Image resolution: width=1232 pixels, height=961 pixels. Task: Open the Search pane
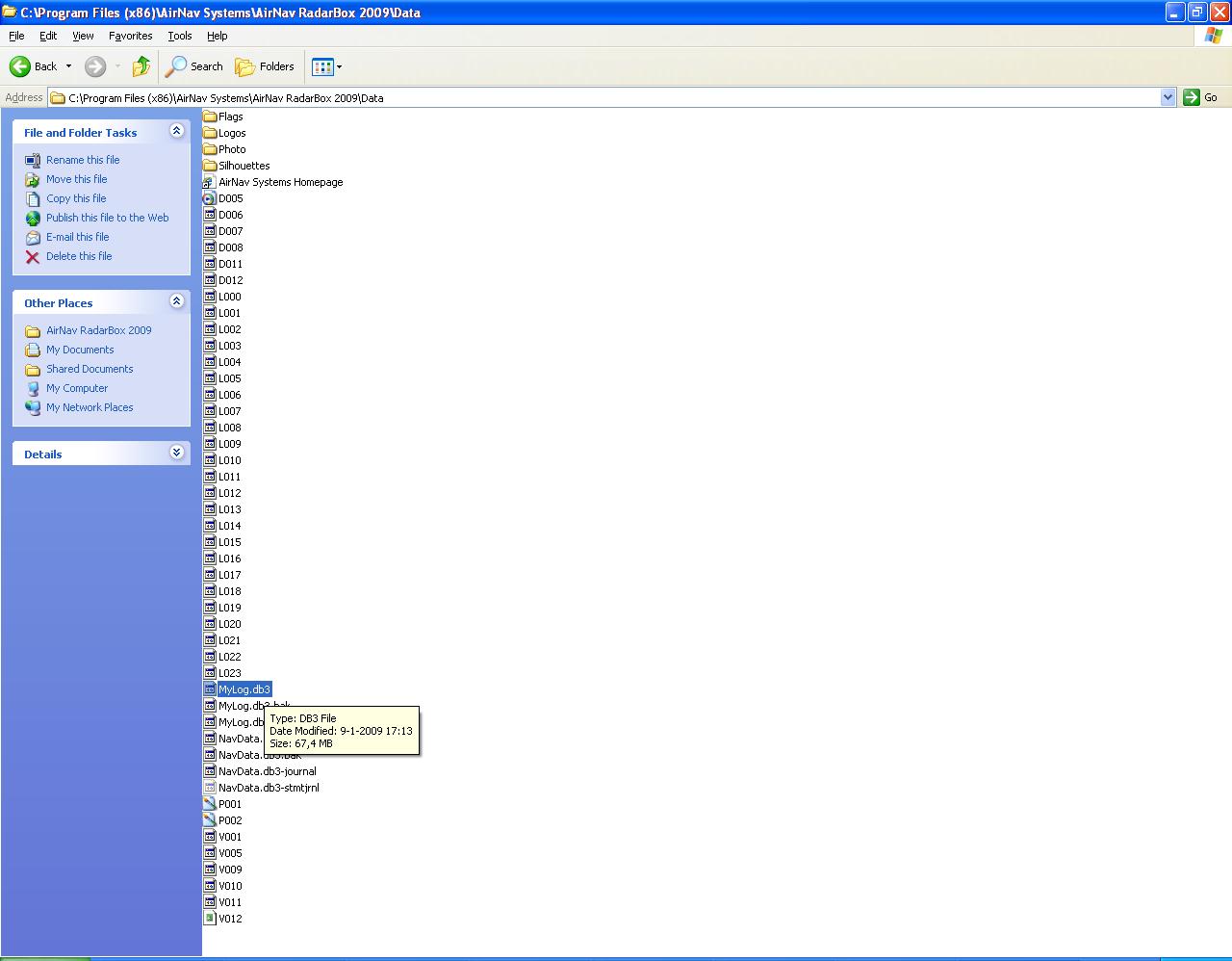coord(194,66)
